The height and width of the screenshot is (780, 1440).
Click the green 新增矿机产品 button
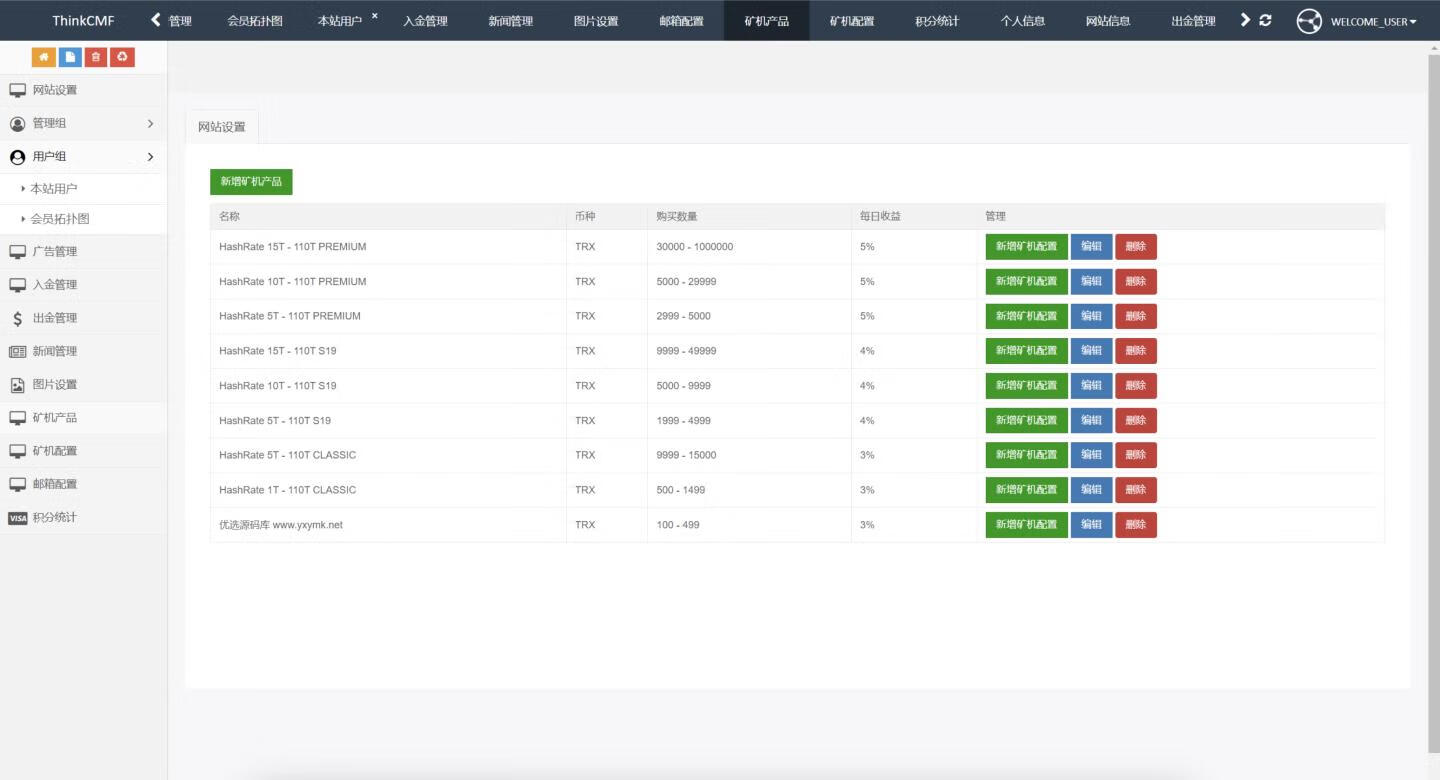[x=251, y=182]
